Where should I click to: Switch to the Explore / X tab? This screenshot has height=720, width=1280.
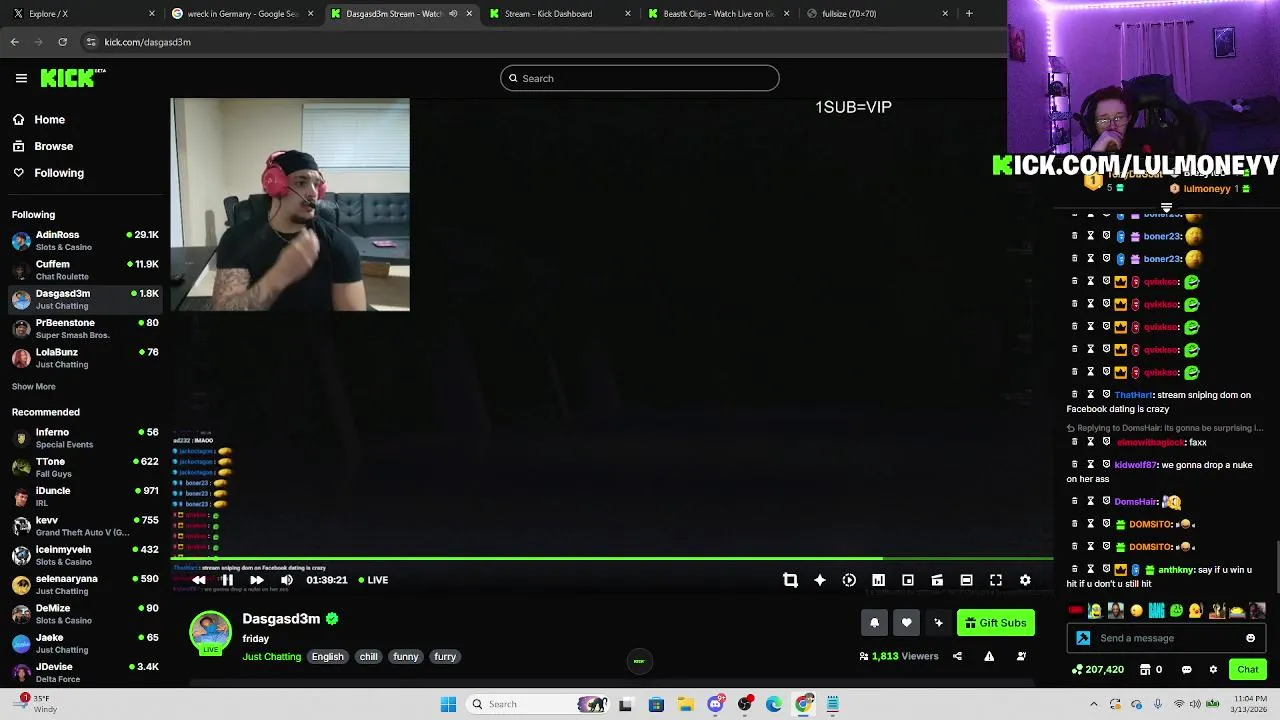[x=82, y=14]
